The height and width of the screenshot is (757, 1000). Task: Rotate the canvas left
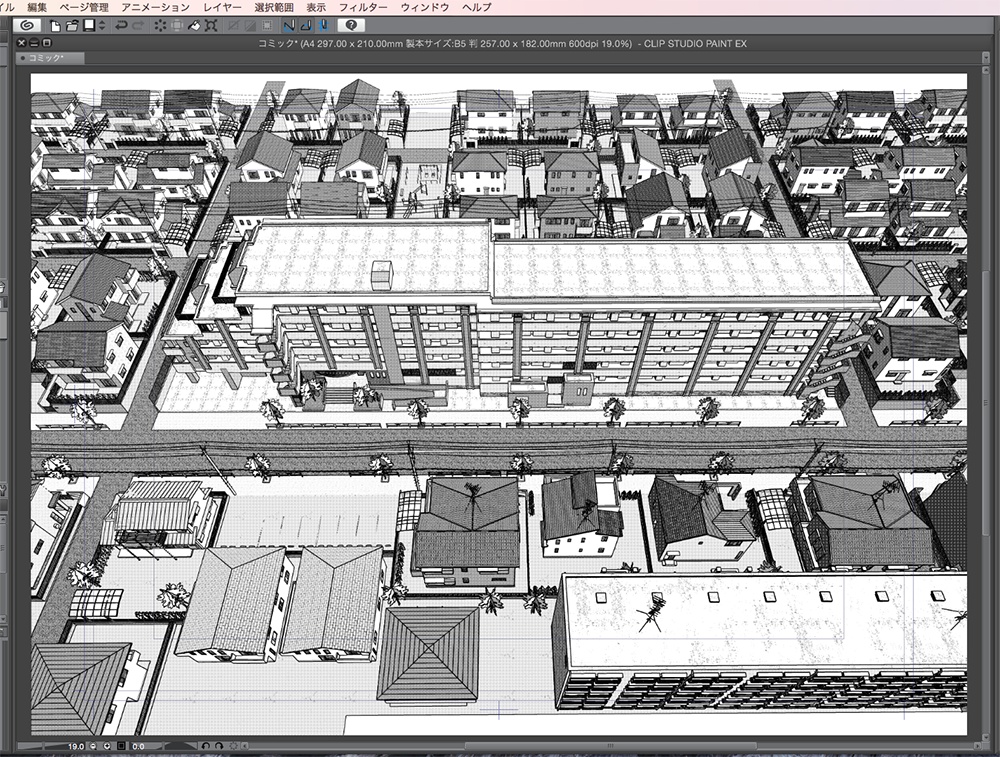(x=205, y=746)
